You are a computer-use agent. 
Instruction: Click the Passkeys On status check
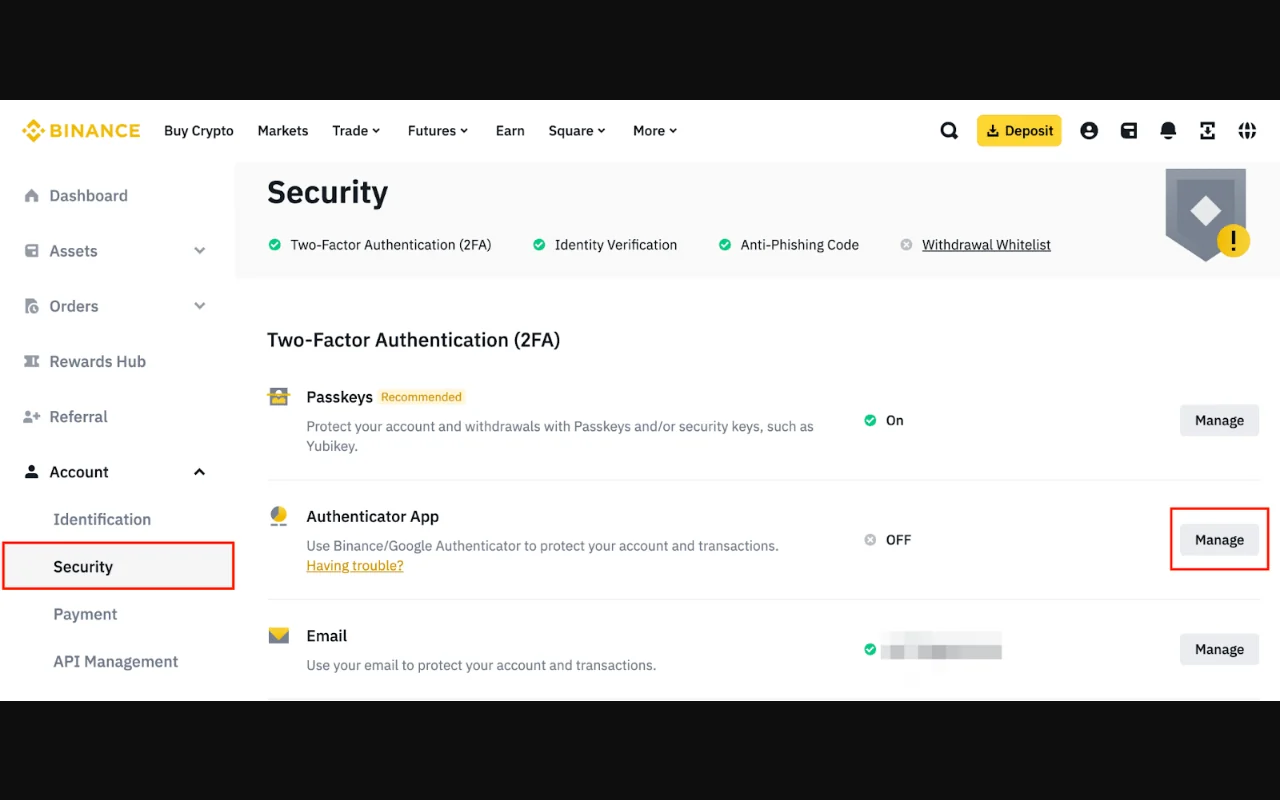coord(870,421)
